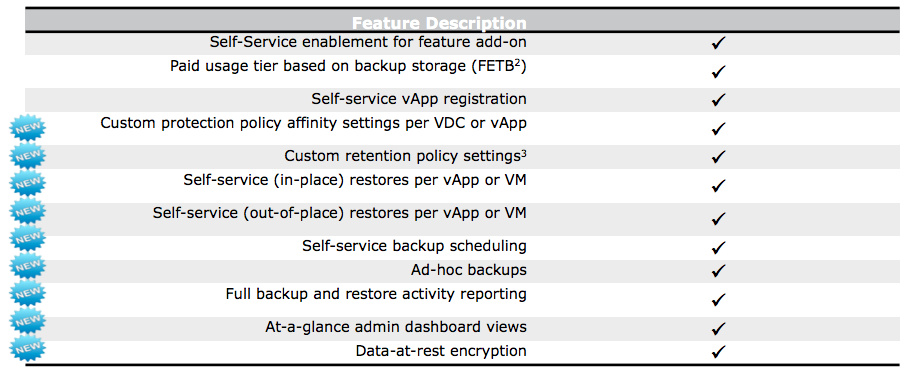The width and height of the screenshot is (905, 370).
Task: Click the NEW badge beside Custom retention policy
Action: pos(28,156)
